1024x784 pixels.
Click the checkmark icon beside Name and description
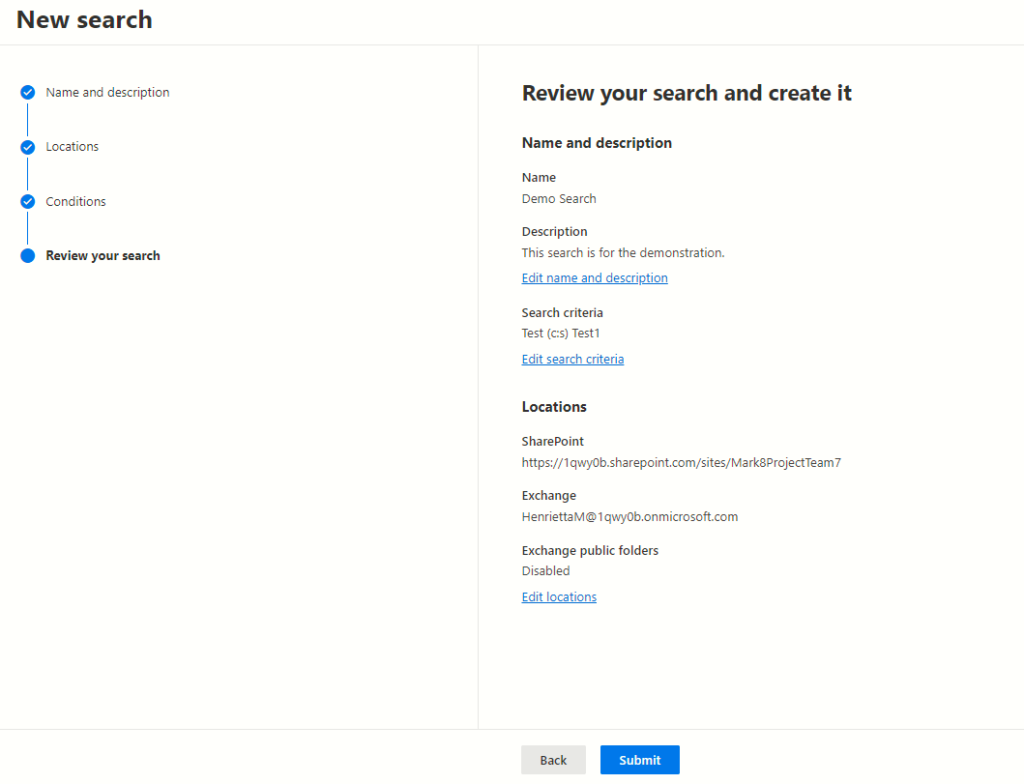(27, 92)
